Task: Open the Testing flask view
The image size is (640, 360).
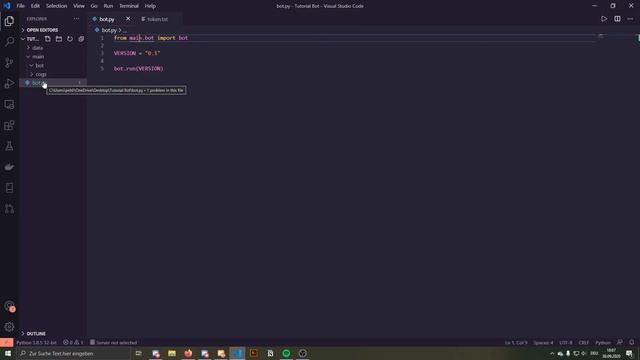Action: pyautogui.click(x=9, y=146)
